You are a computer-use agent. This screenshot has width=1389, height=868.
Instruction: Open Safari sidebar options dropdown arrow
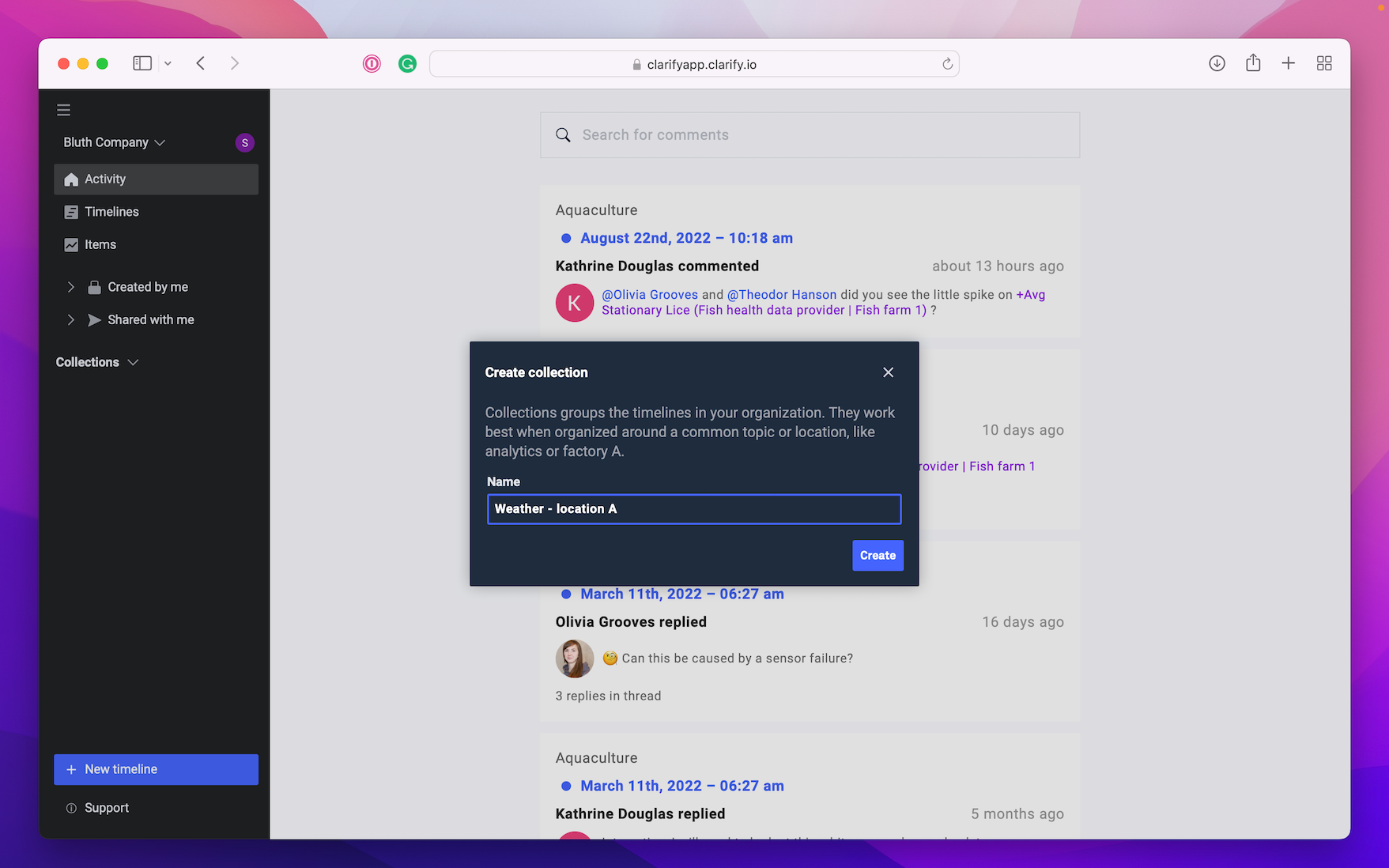(168, 63)
